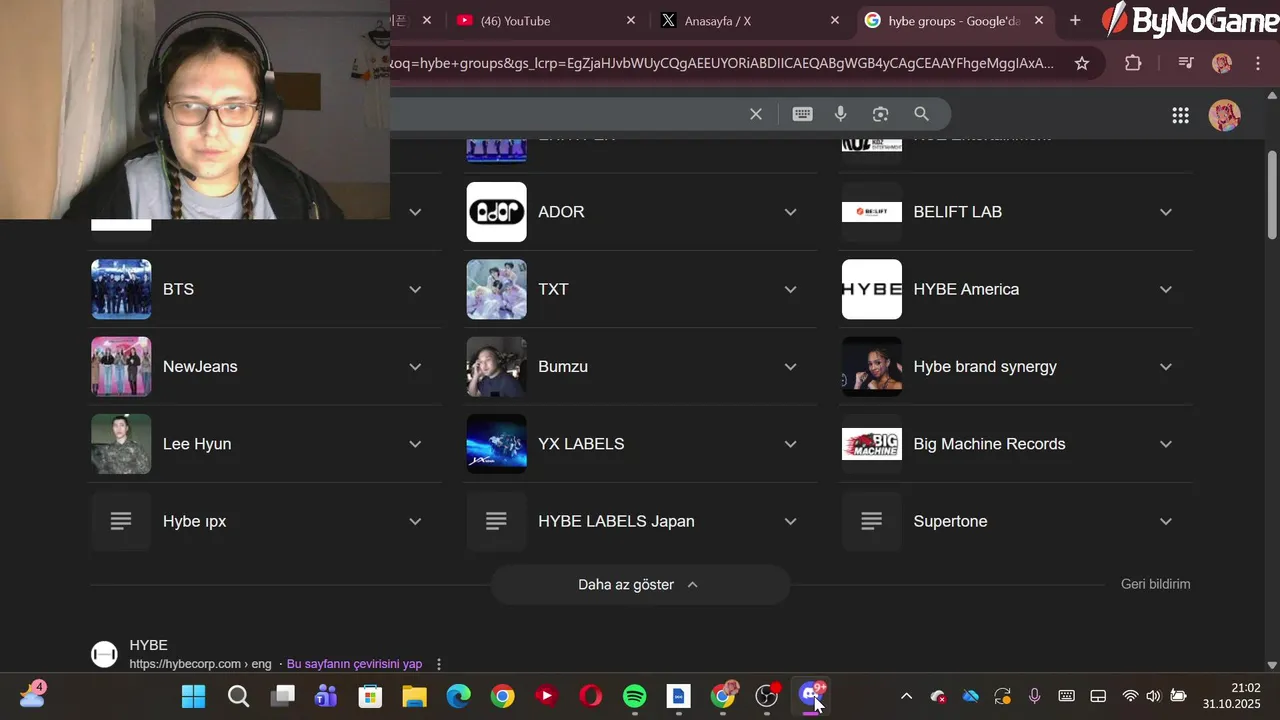The width and height of the screenshot is (1280, 720).
Task: Close the Anasayfa / X tab
Action: tap(835, 20)
